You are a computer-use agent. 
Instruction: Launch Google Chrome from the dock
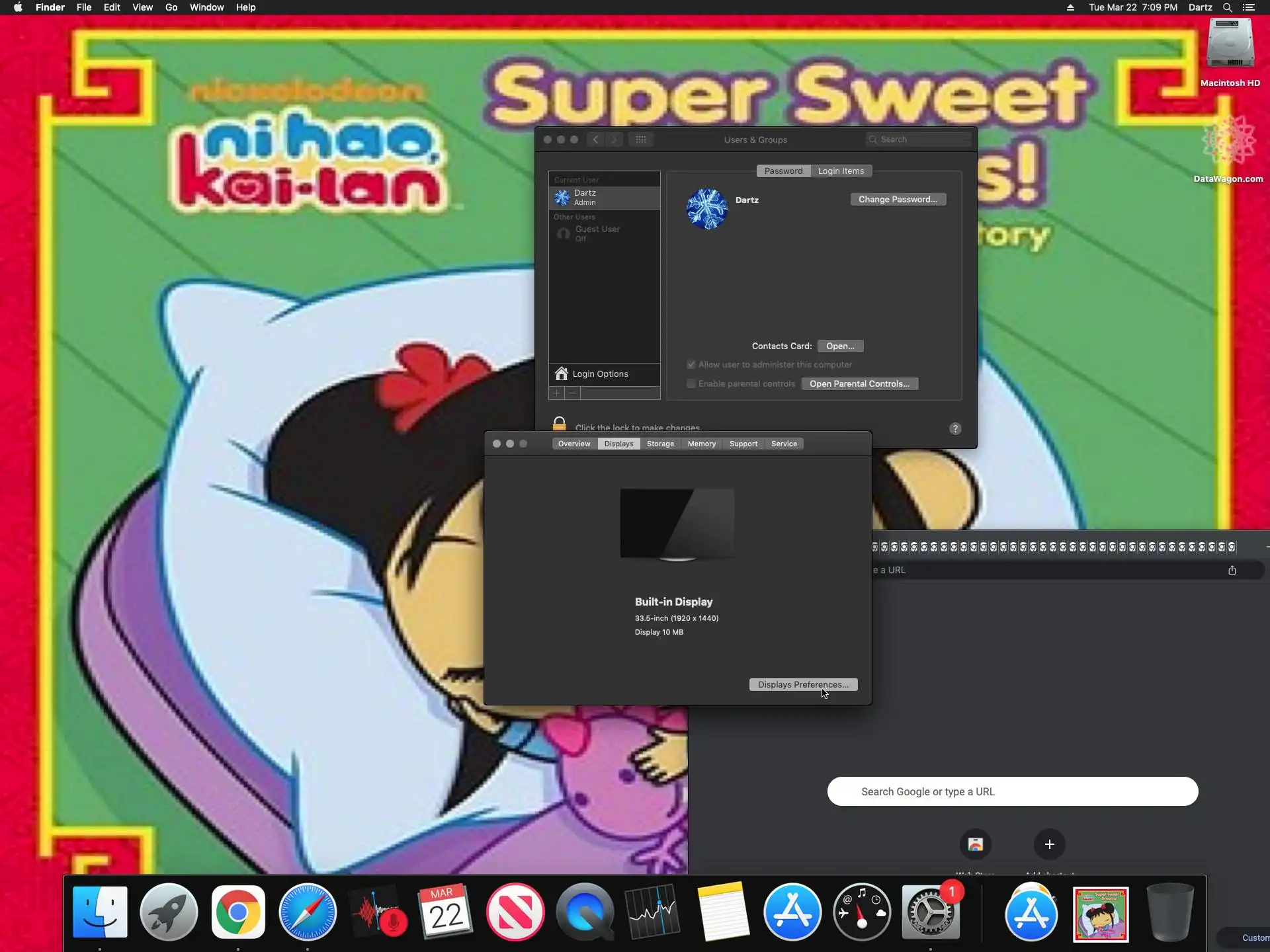click(x=238, y=912)
